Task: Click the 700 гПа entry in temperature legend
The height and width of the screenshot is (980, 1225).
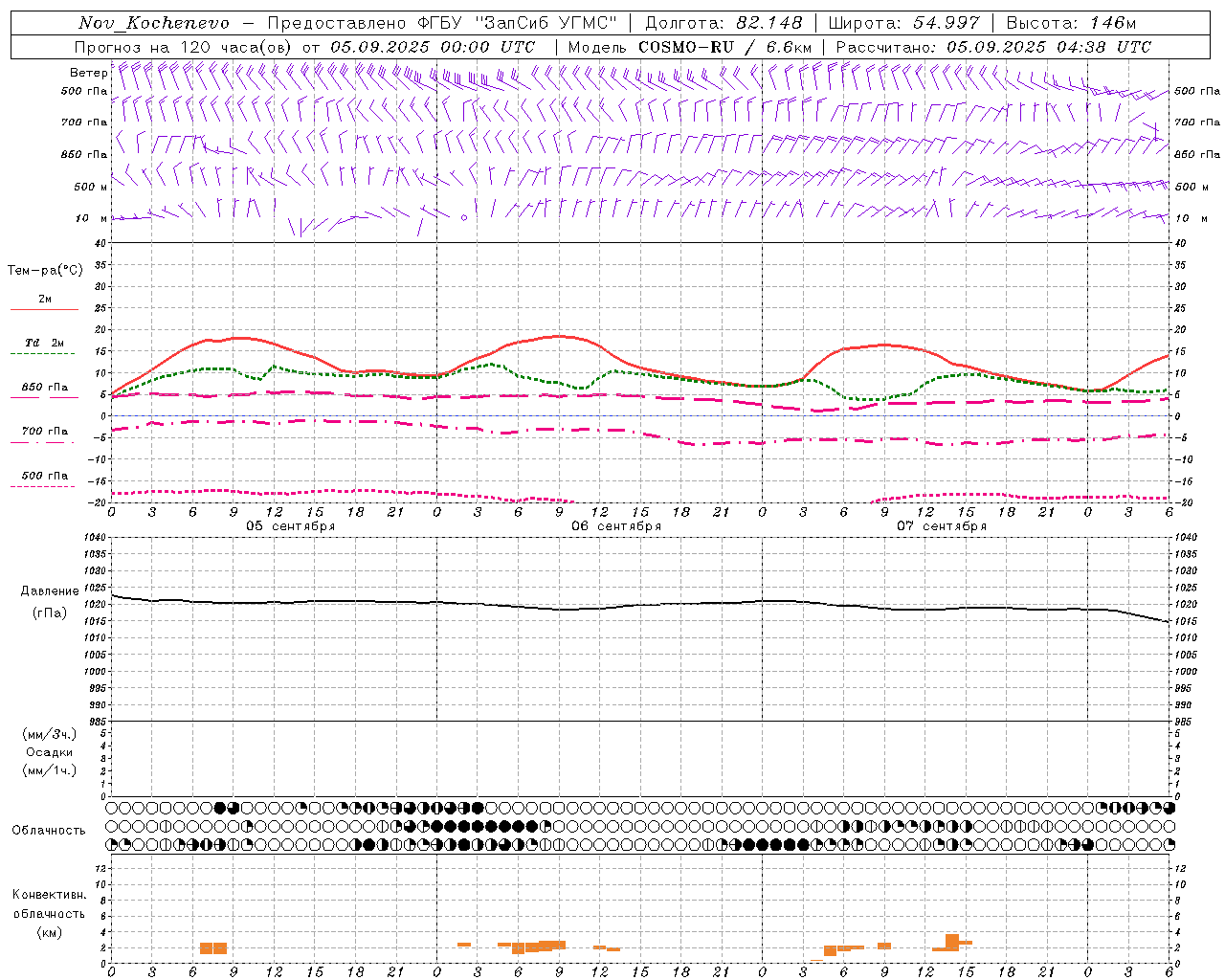Action: (x=45, y=432)
